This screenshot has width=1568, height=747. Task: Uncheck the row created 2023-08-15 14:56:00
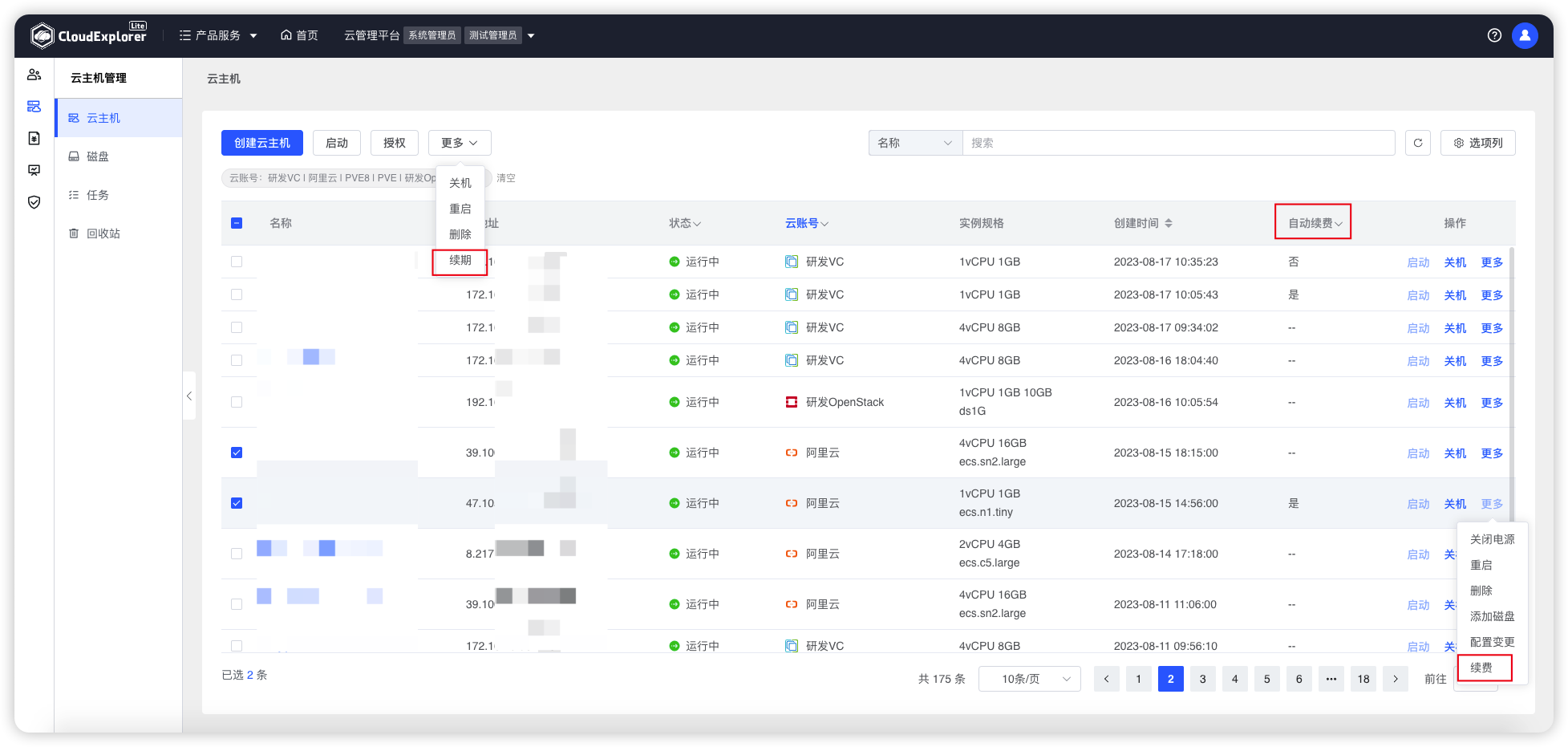click(x=237, y=503)
